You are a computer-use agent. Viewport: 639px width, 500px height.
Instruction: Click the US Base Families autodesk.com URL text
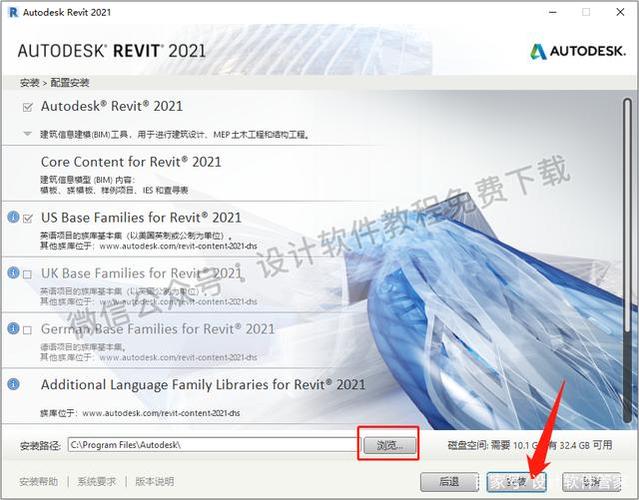point(178,246)
